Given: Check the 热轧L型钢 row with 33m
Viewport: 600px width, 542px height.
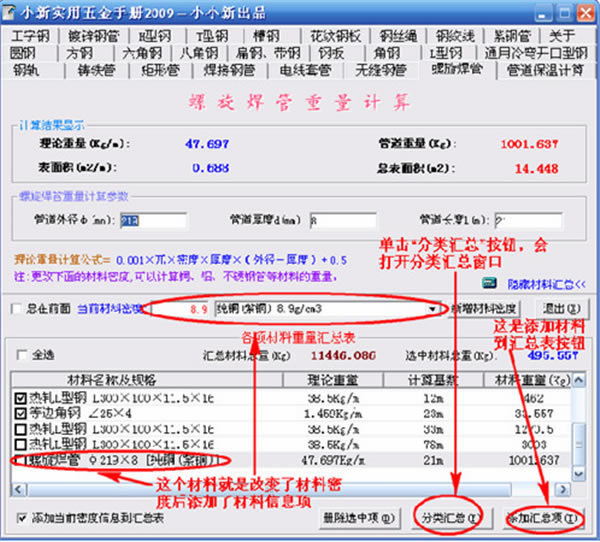Looking at the screenshot, I should [20, 429].
